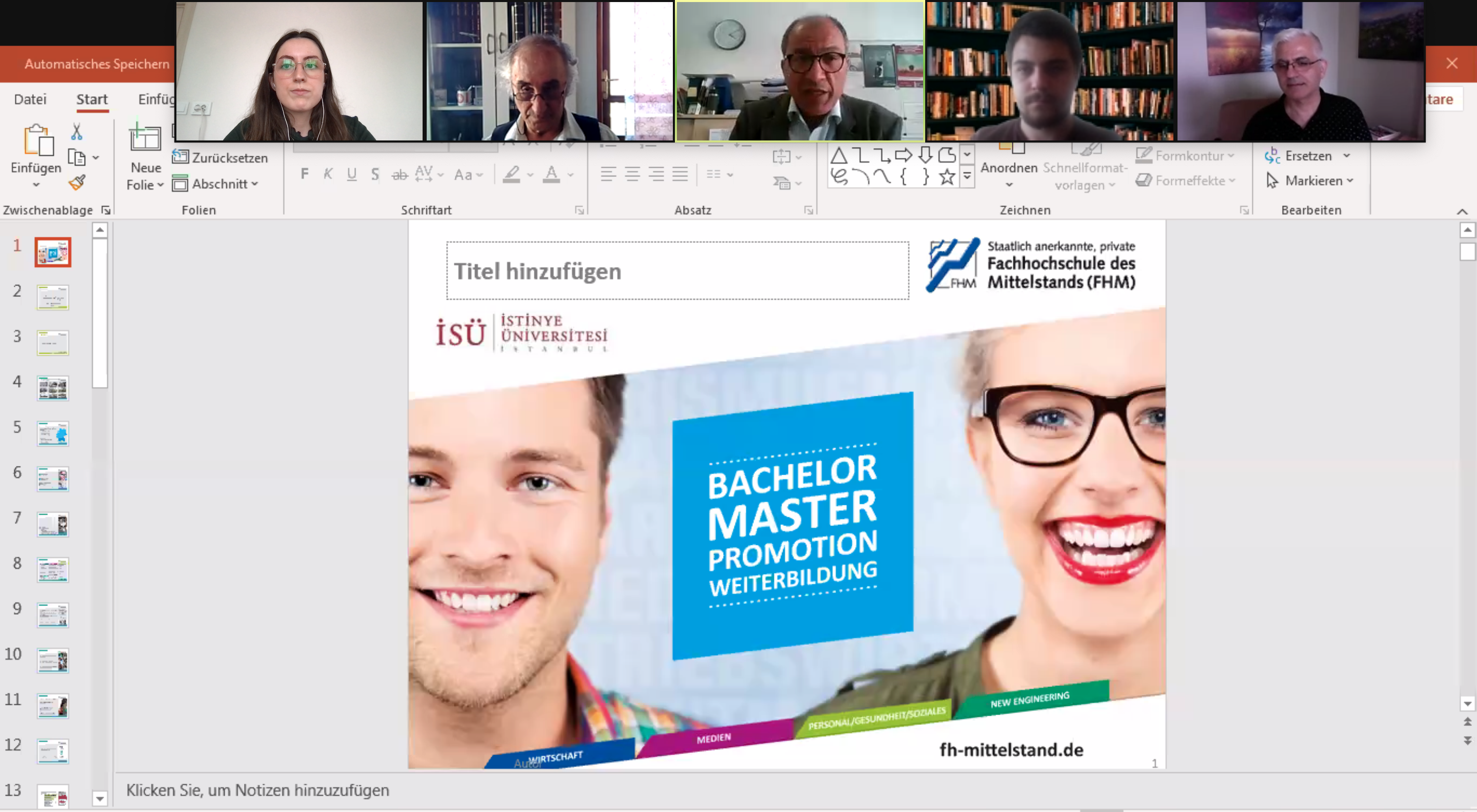Screen dimensions: 1477x812
Task: Expand the Markieren dropdown
Action: (x=1350, y=181)
